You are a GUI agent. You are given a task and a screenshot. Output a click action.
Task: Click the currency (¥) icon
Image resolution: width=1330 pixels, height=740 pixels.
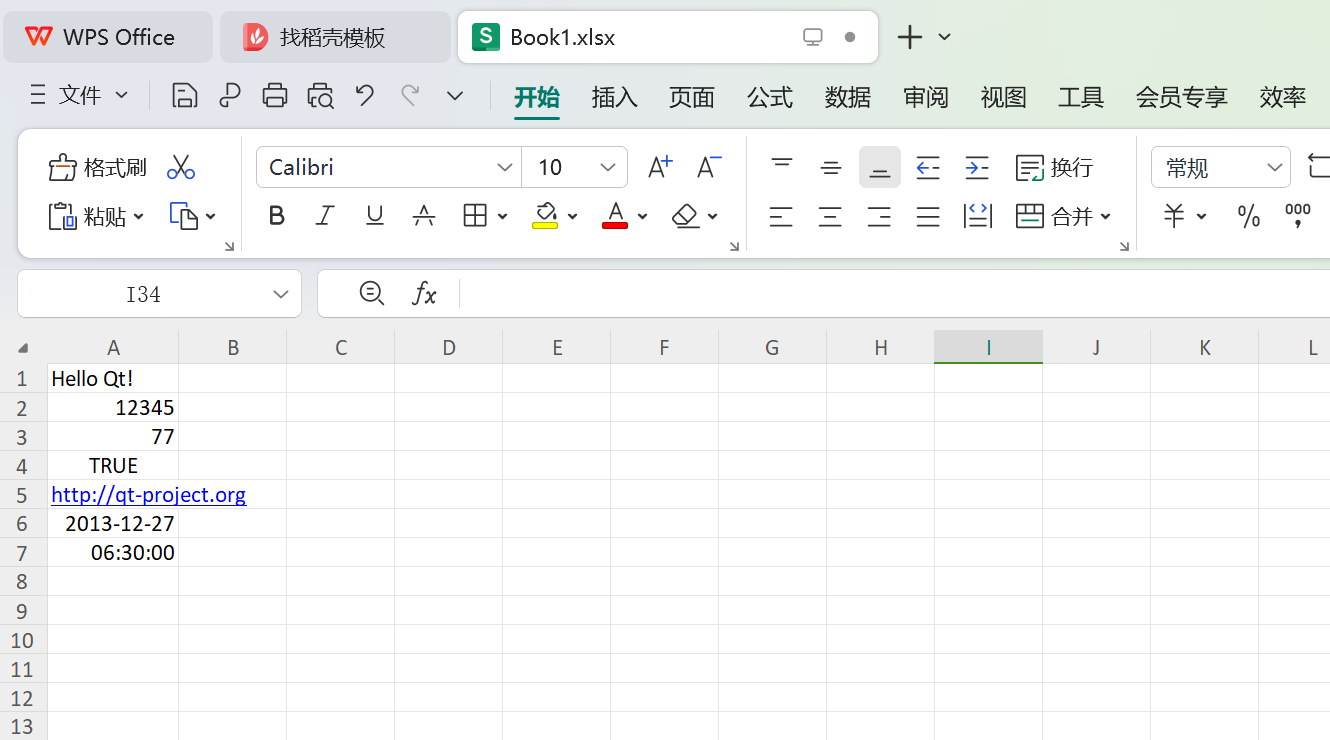point(1174,216)
